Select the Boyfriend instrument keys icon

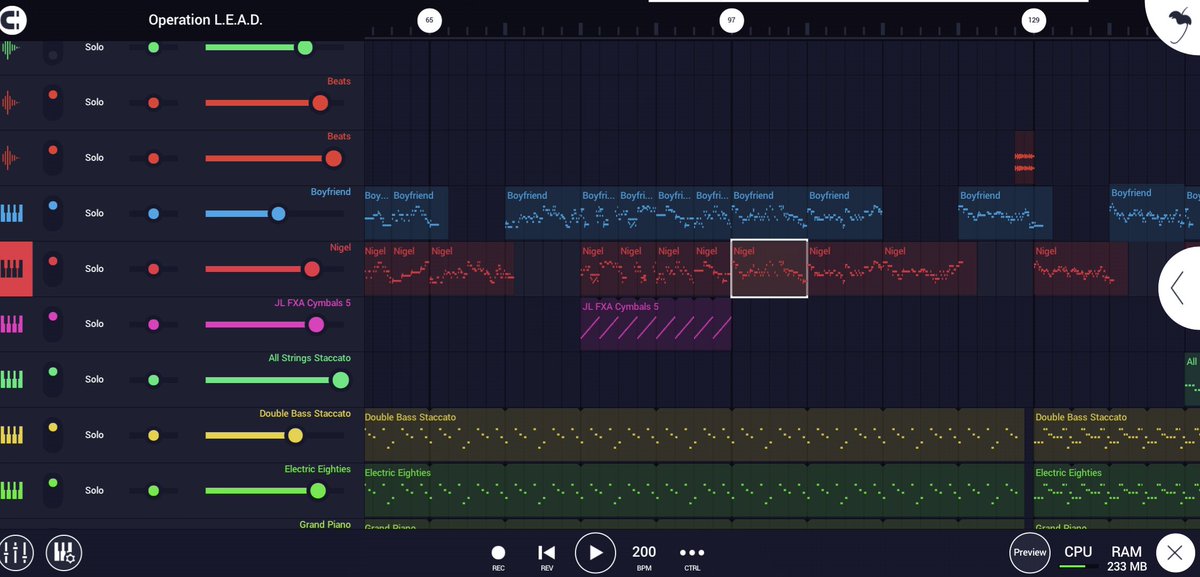point(11,213)
